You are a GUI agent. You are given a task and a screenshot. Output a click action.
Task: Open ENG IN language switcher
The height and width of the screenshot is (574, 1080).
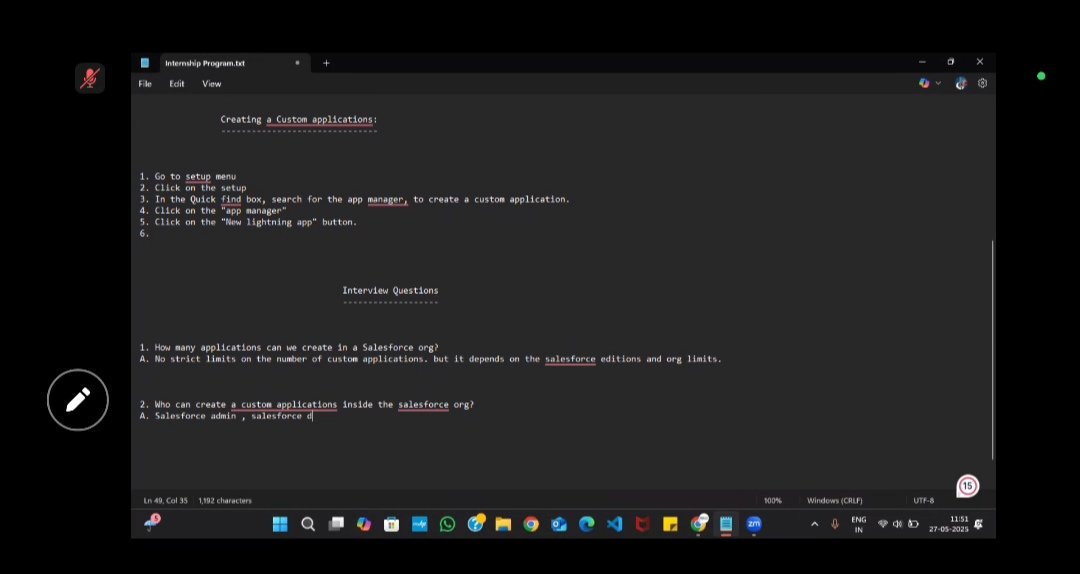click(858, 524)
